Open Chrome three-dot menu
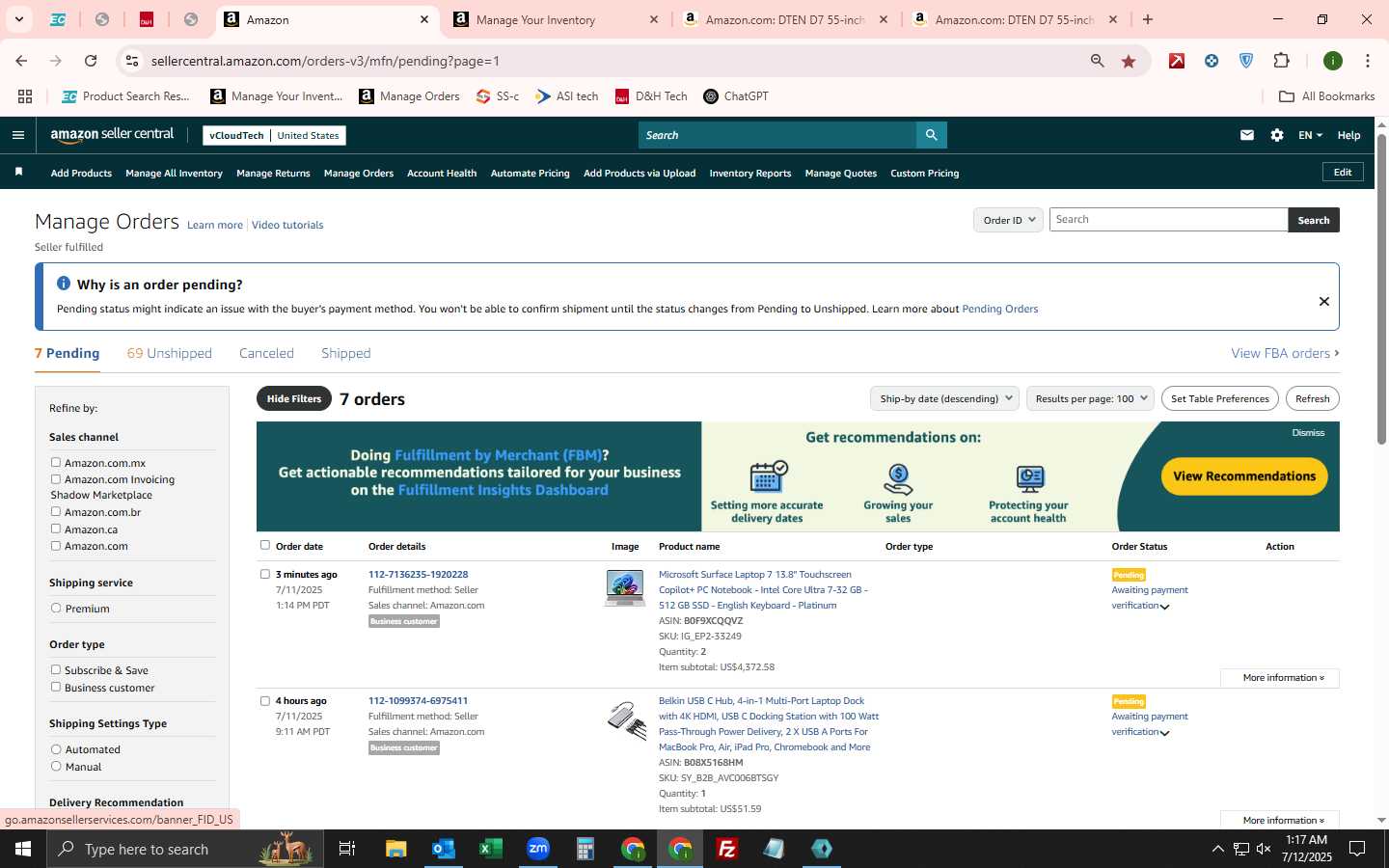 tap(1368, 61)
